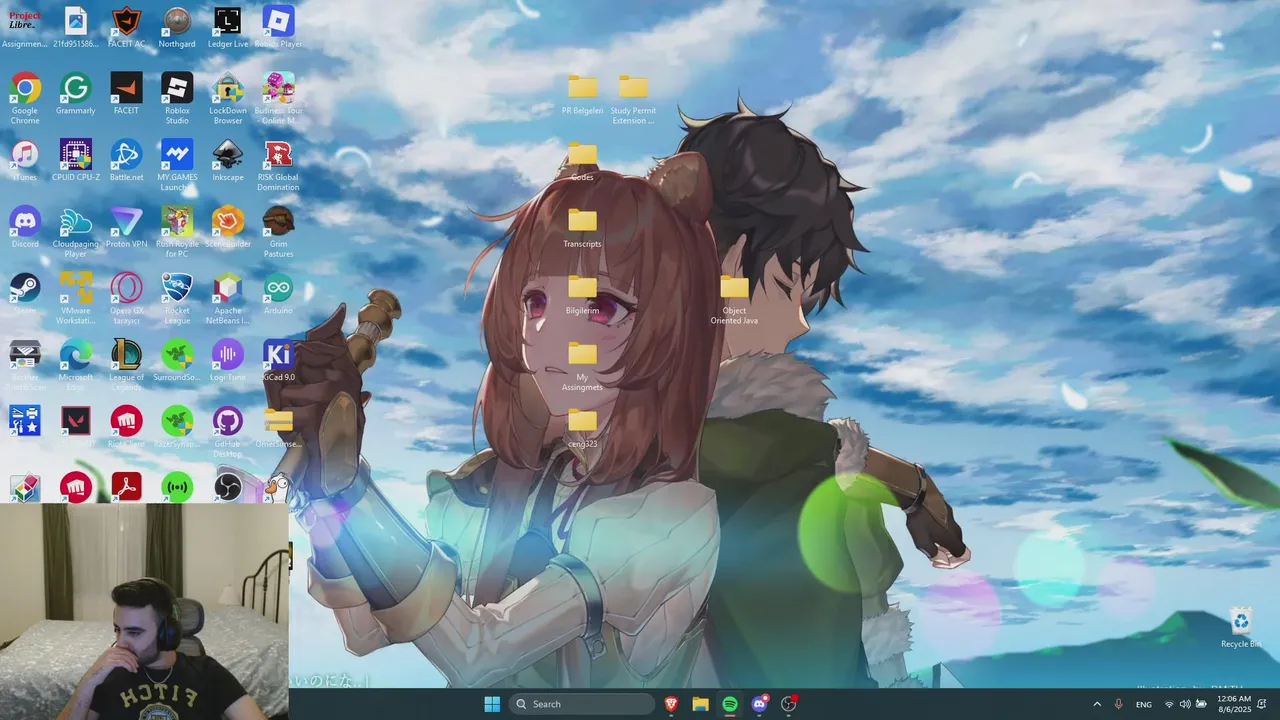Open File Explorer from the taskbar
Image resolution: width=1280 pixels, height=720 pixels.
point(701,704)
